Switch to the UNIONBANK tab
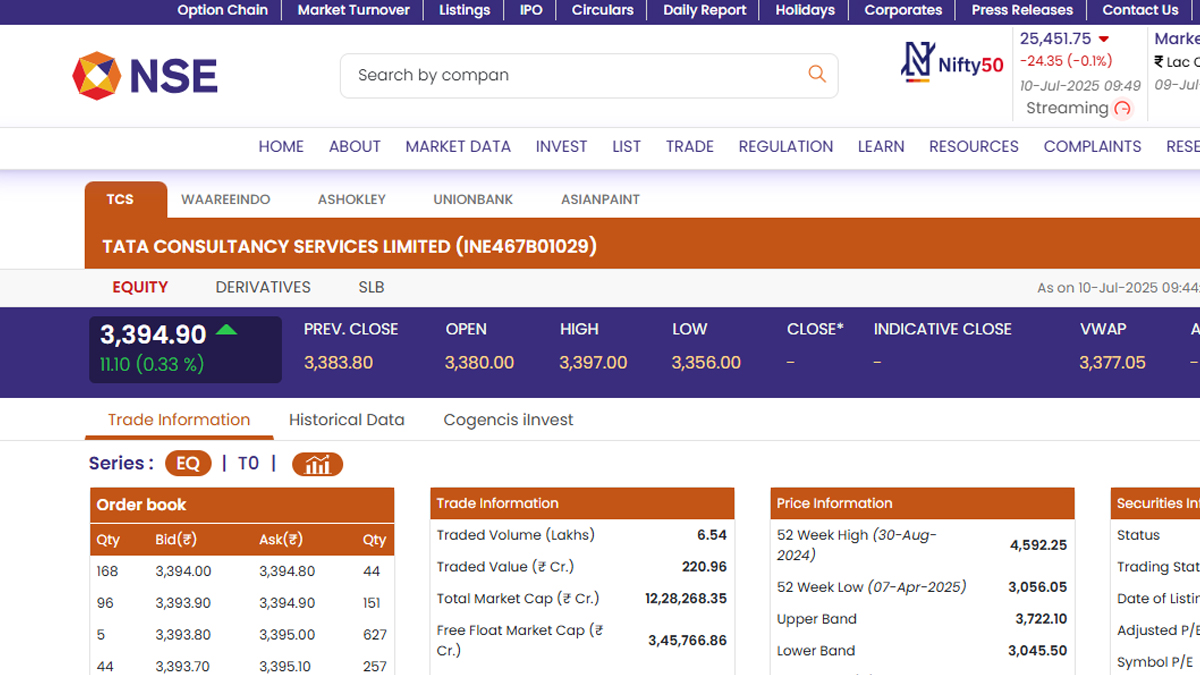This screenshot has width=1200, height=675. click(x=473, y=199)
